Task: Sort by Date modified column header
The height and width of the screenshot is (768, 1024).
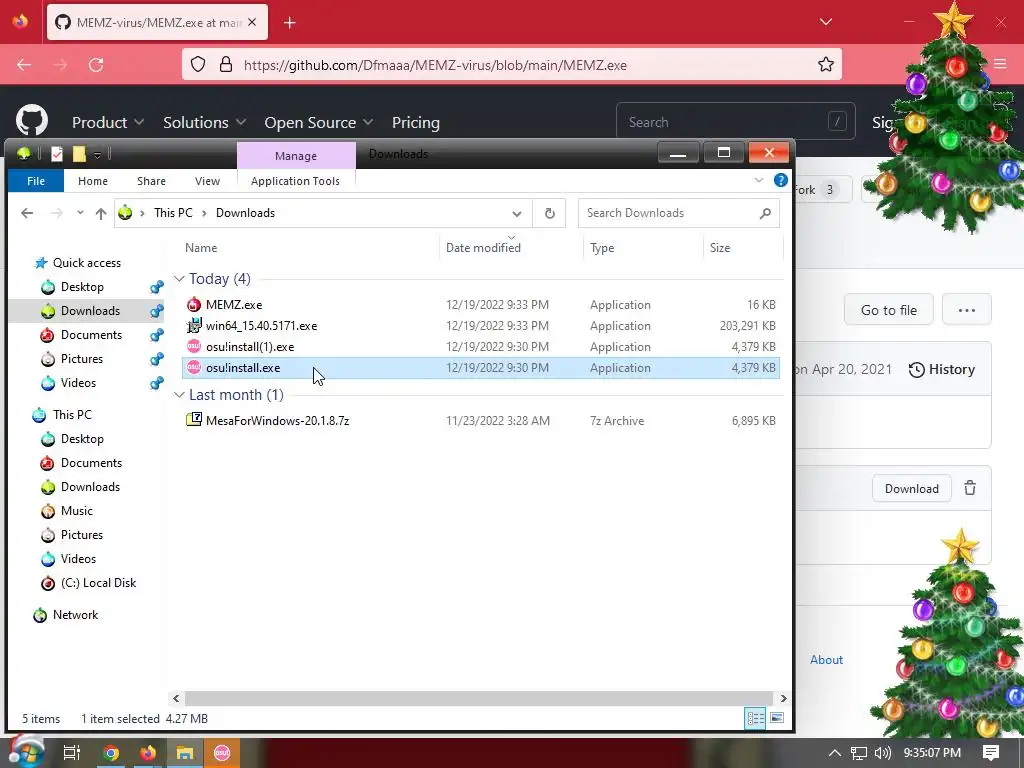Action: coord(483,248)
